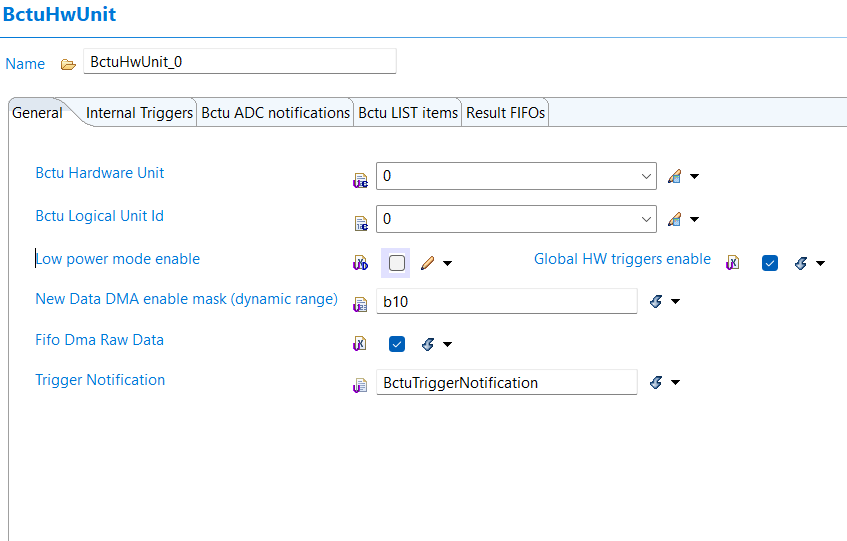
Task: Click the arrow icon beside New Data DMA mask field
Action: pyautogui.click(x=657, y=301)
